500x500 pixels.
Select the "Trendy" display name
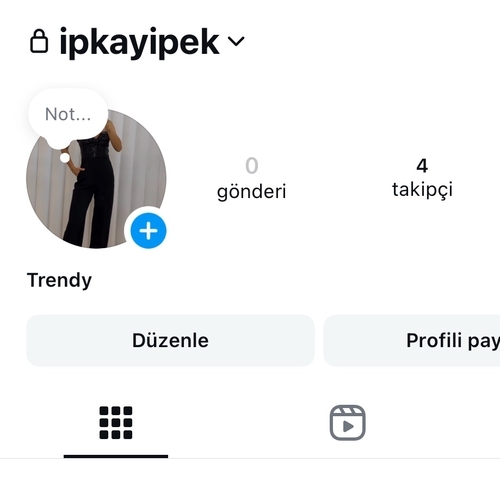(x=59, y=280)
